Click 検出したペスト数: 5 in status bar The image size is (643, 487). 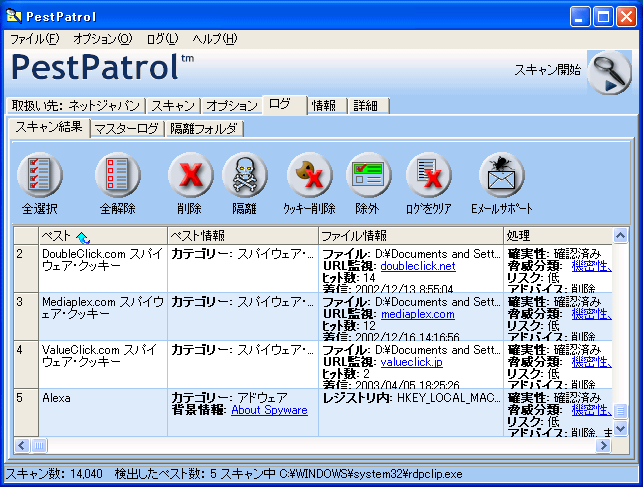pos(166,474)
